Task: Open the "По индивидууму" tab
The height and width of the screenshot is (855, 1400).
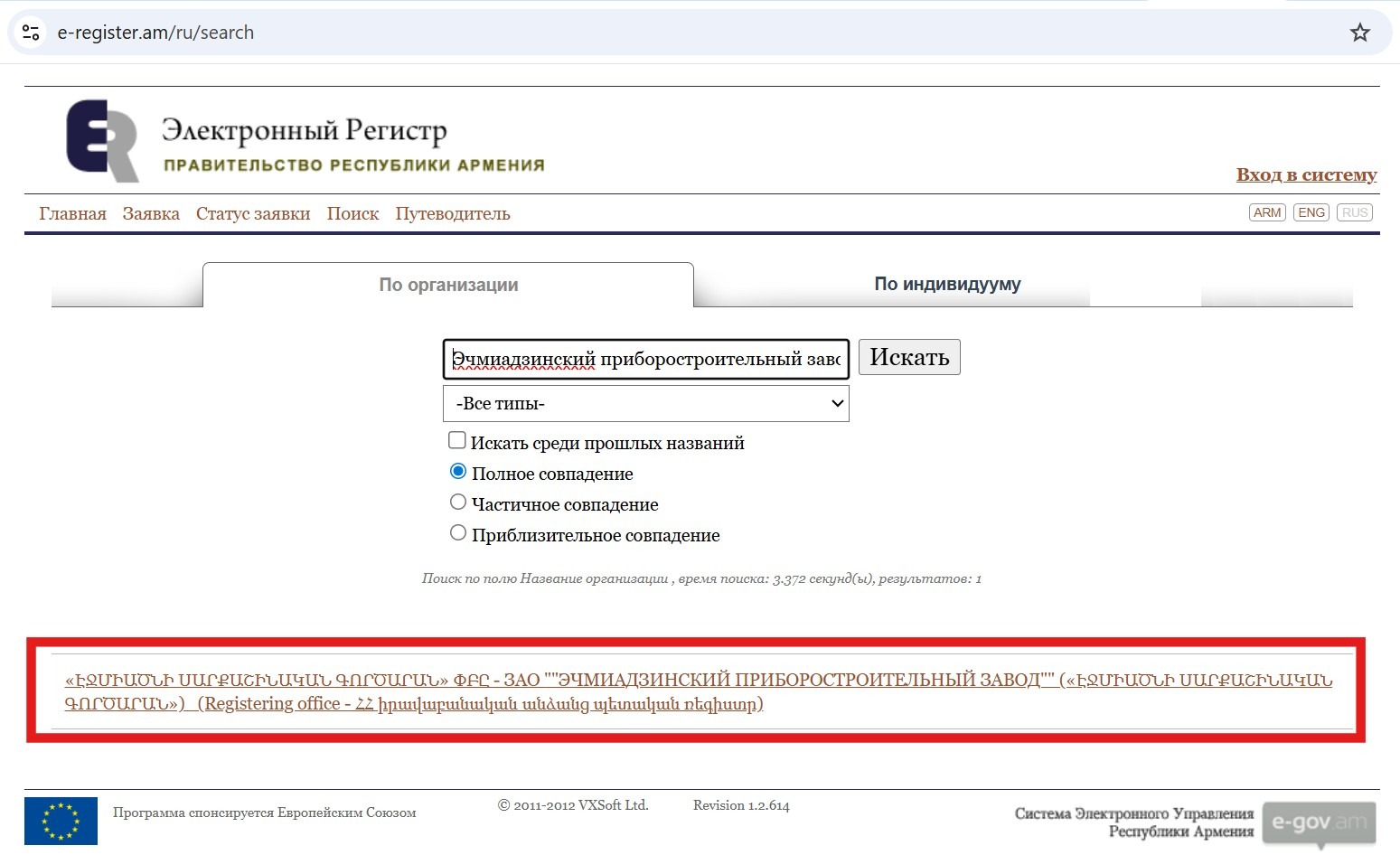Action: pos(946,284)
